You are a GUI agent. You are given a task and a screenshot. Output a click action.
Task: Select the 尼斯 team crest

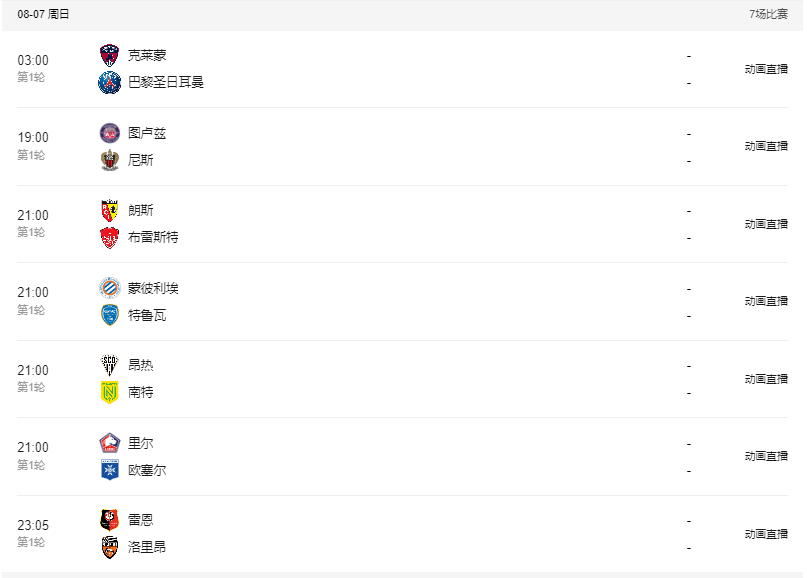[109, 160]
